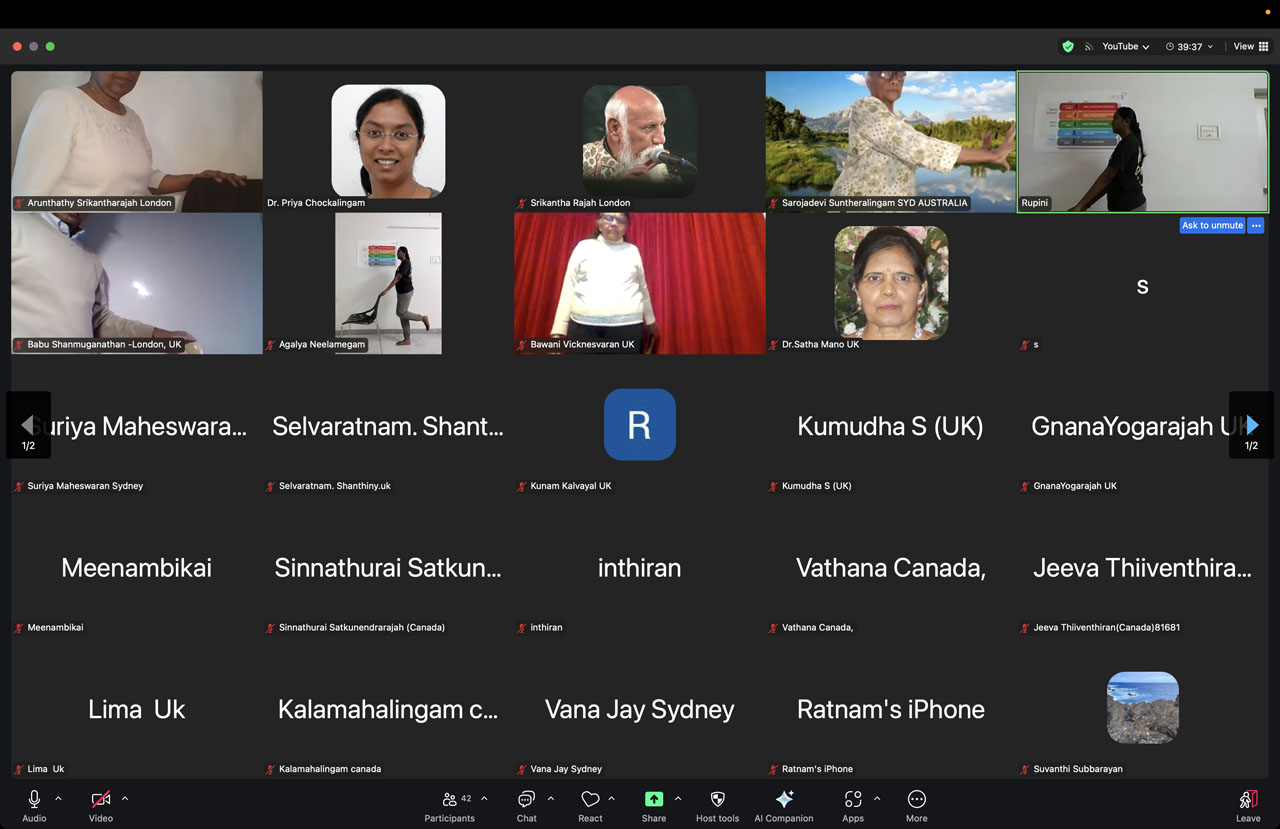This screenshot has width=1280, height=829.
Task: Expand the Participants options caret
Action: coord(485,798)
